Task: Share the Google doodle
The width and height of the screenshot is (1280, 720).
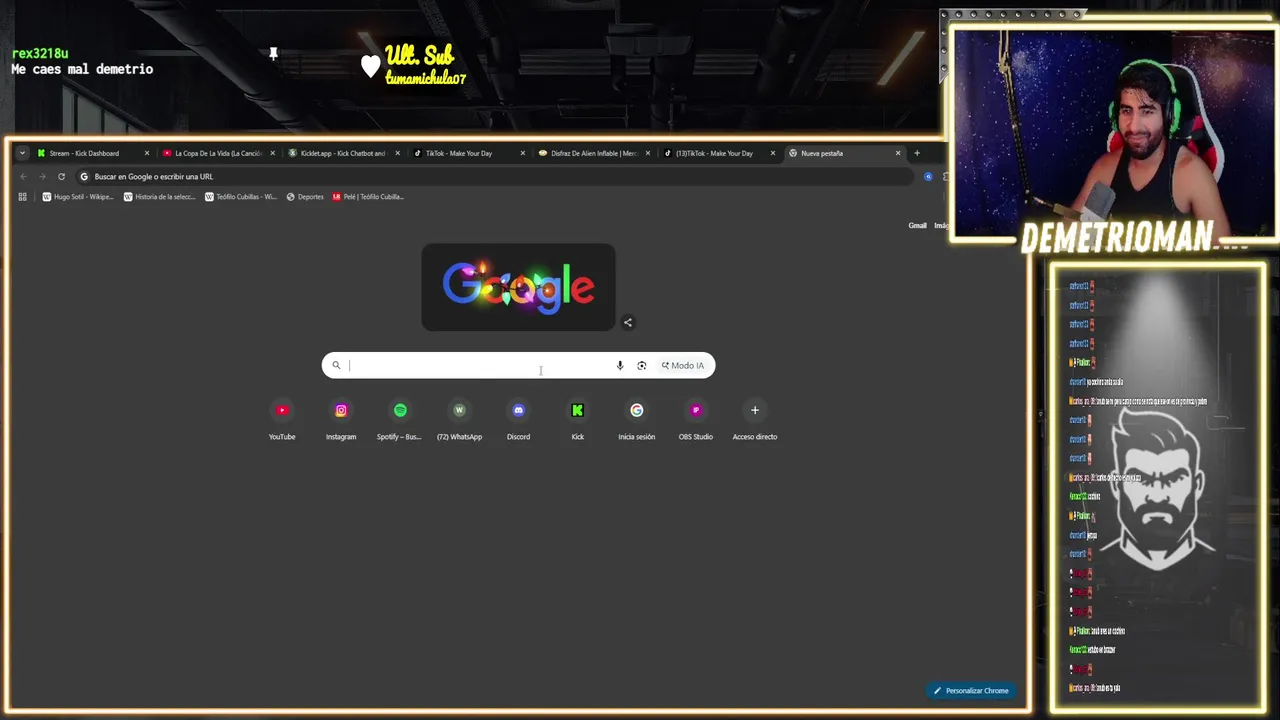Action: point(628,322)
